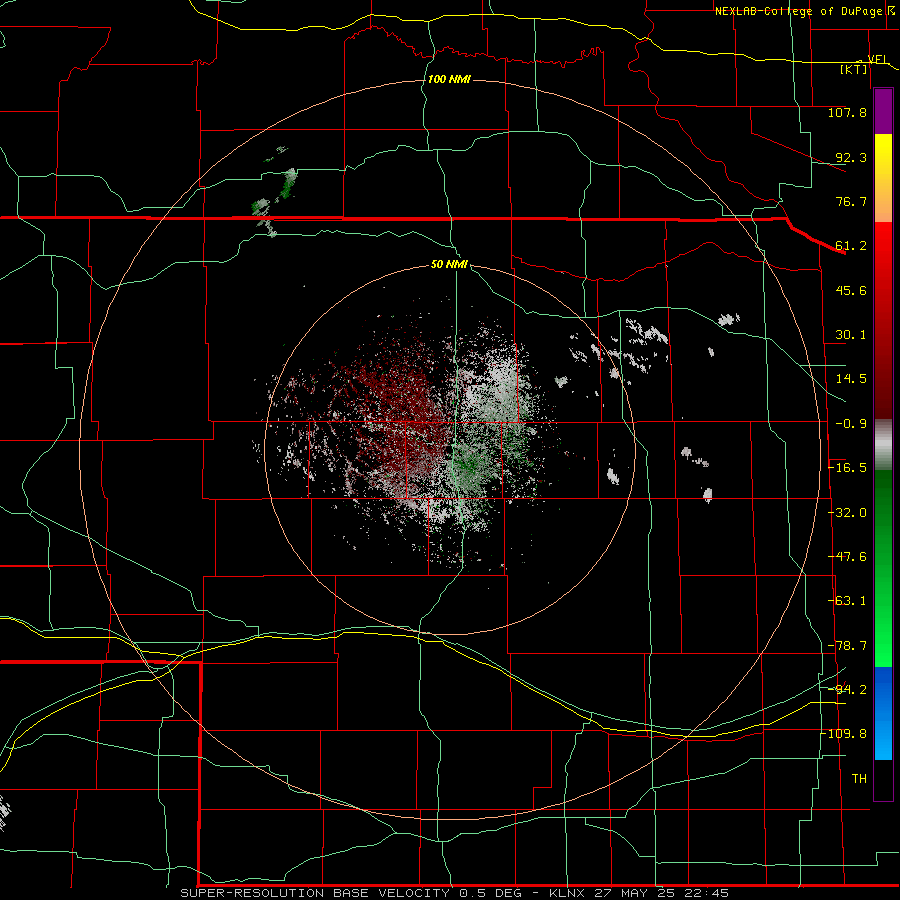
Task: Click the 30.1 velocity scale value
Action: coord(851,335)
